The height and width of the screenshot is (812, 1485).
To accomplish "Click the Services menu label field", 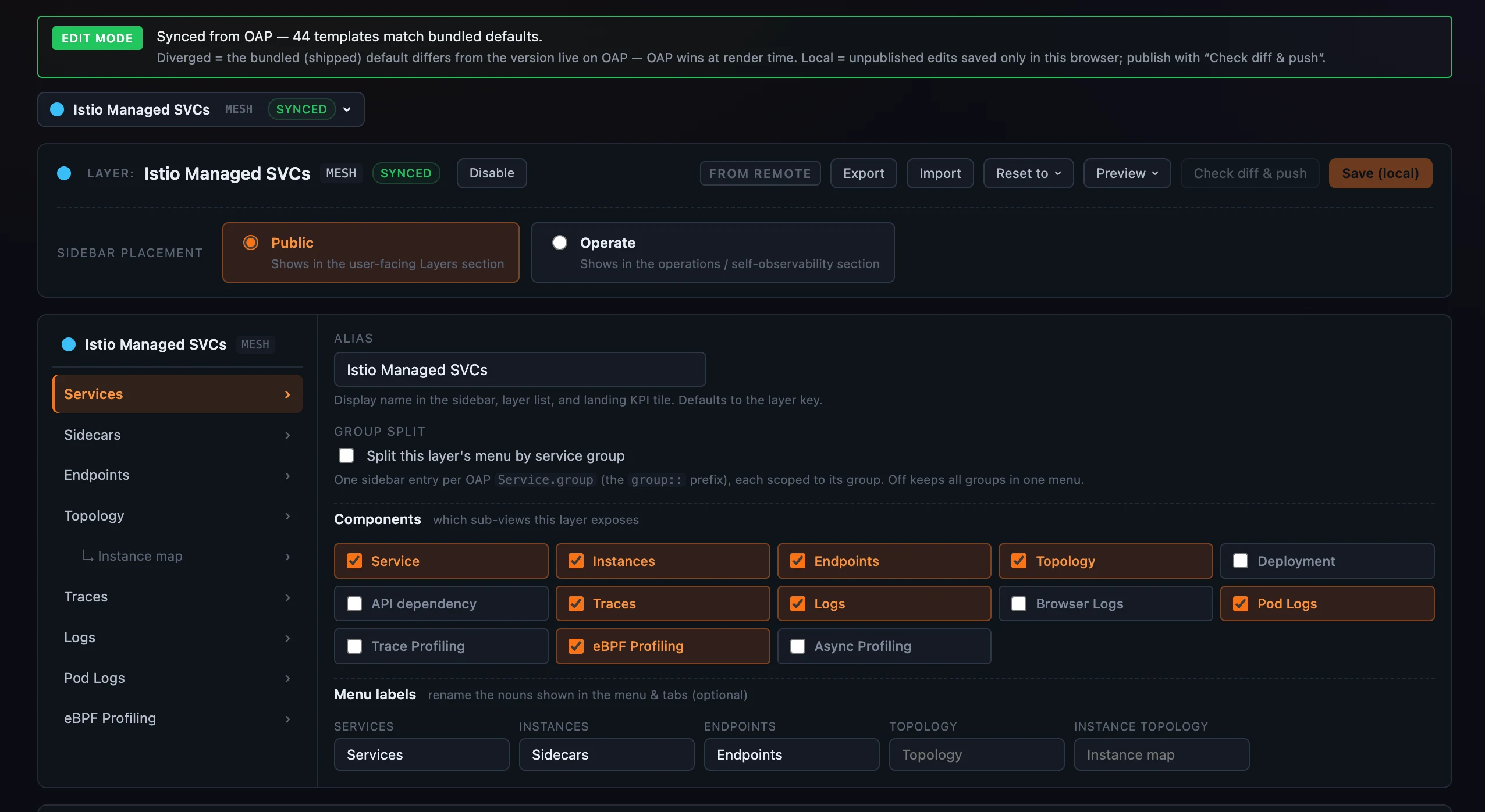I will (x=421, y=754).
